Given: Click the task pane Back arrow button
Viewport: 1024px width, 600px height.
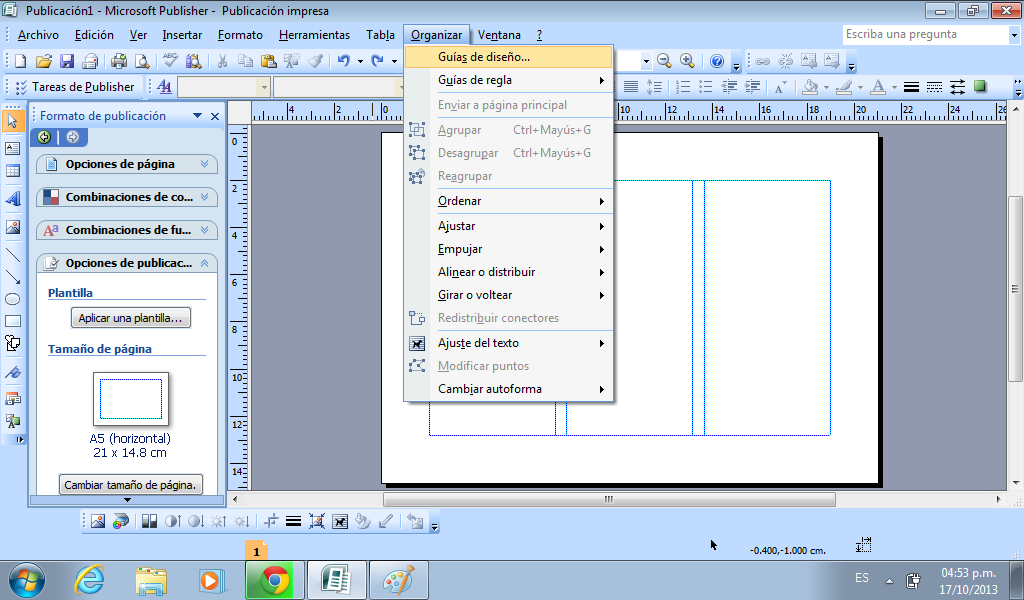Looking at the screenshot, I should (44, 137).
